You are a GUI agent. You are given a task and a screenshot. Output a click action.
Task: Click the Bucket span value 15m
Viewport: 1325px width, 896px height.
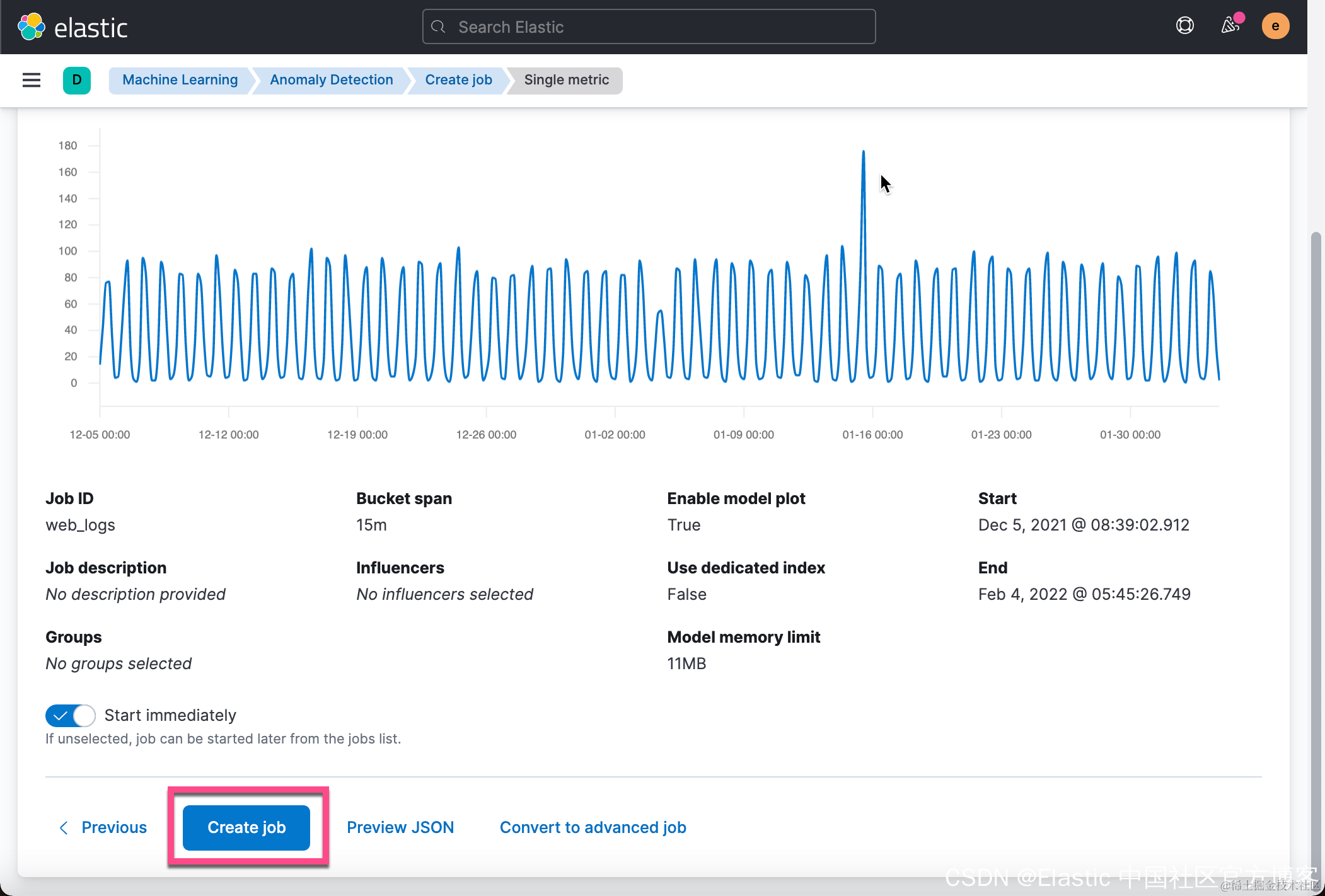point(371,525)
